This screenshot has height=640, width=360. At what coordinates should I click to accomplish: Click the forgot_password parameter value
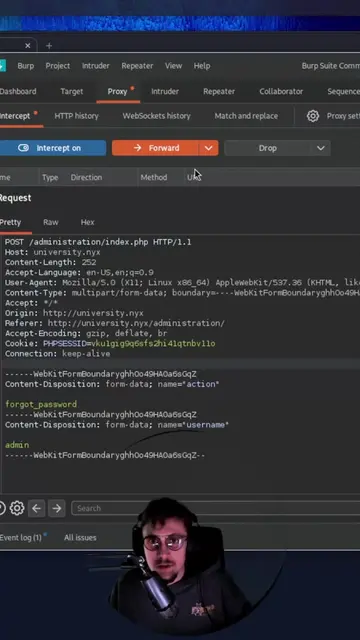(41, 404)
